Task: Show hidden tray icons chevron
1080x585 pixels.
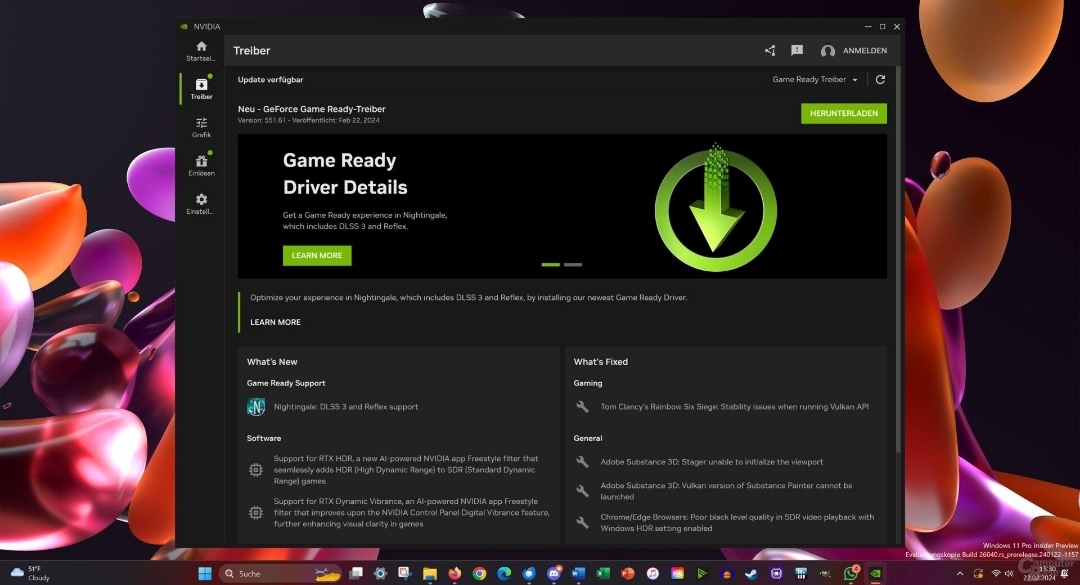Action: [959, 573]
